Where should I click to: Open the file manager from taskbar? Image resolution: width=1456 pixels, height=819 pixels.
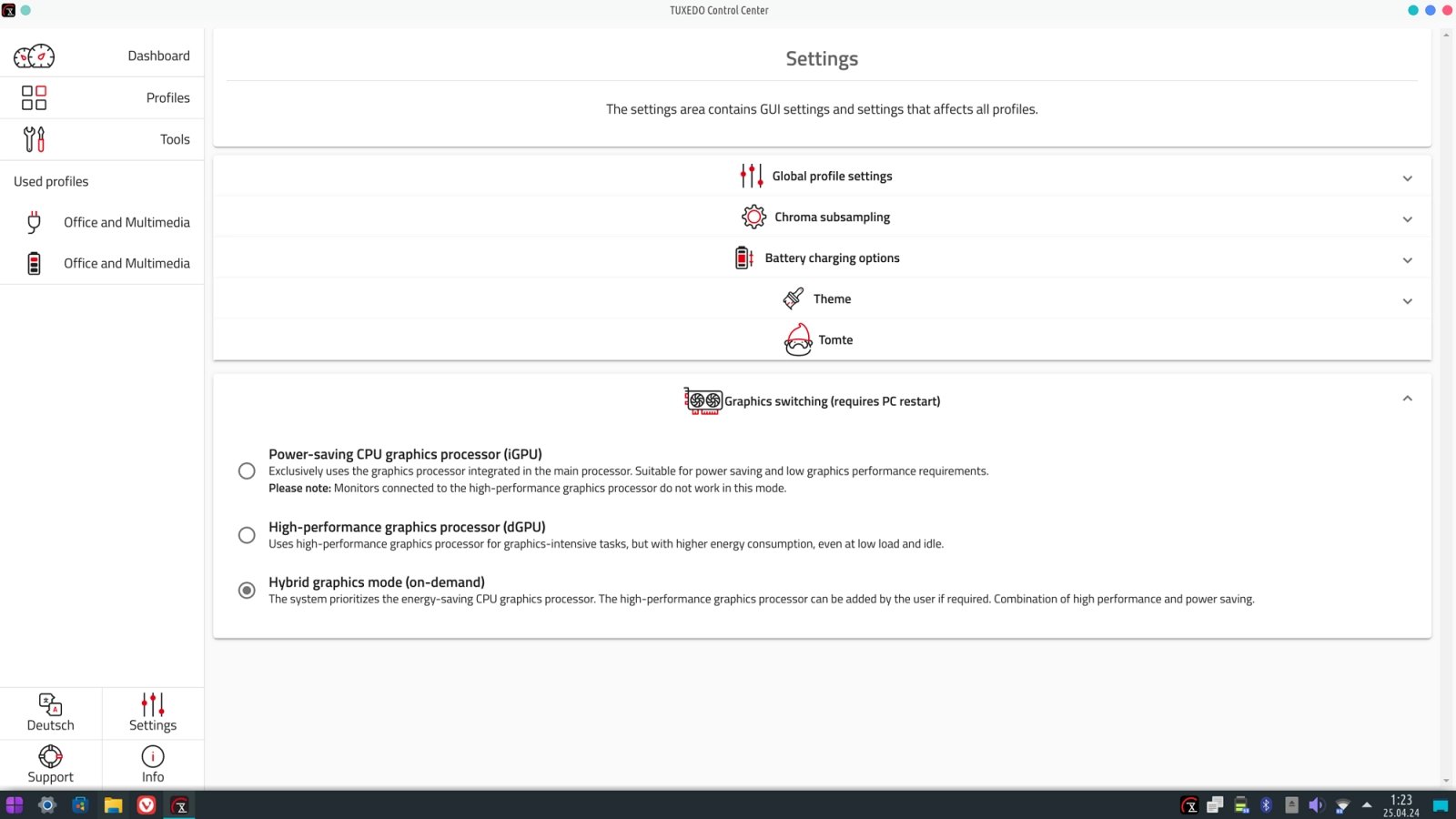point(113,805)
